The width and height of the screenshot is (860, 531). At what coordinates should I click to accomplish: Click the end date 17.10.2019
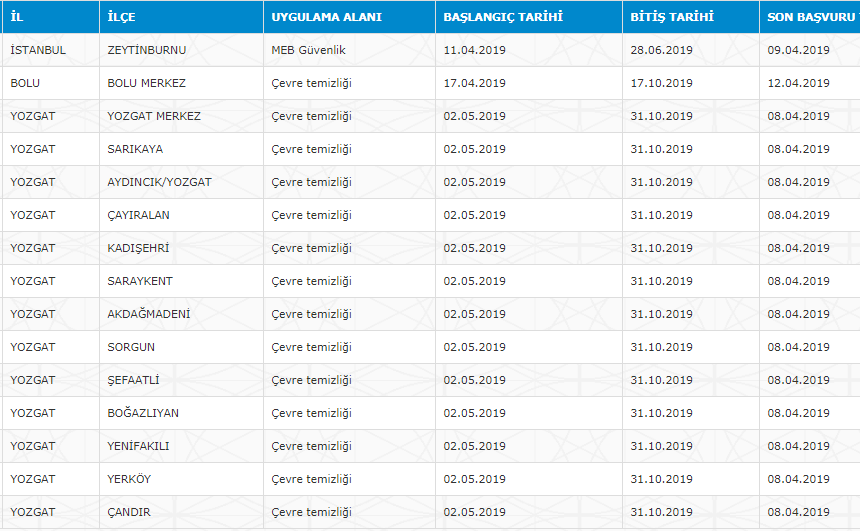[x=661, y=83]
